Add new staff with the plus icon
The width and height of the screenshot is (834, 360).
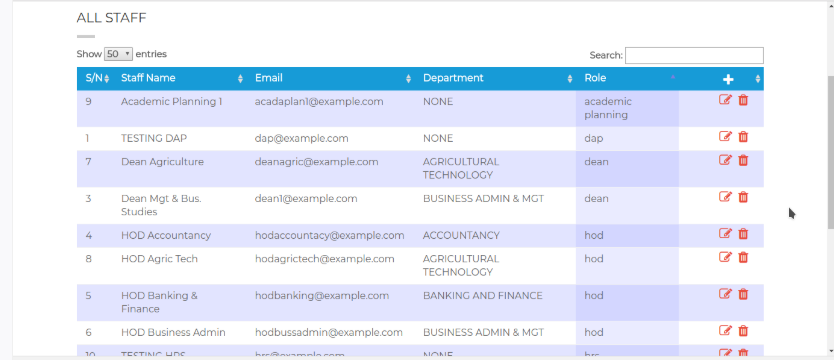pos(728,79)
